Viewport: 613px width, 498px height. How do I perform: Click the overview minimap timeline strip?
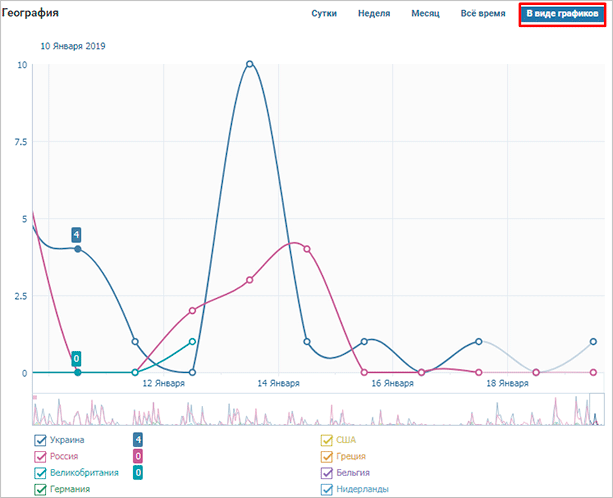tap(300, 410)
